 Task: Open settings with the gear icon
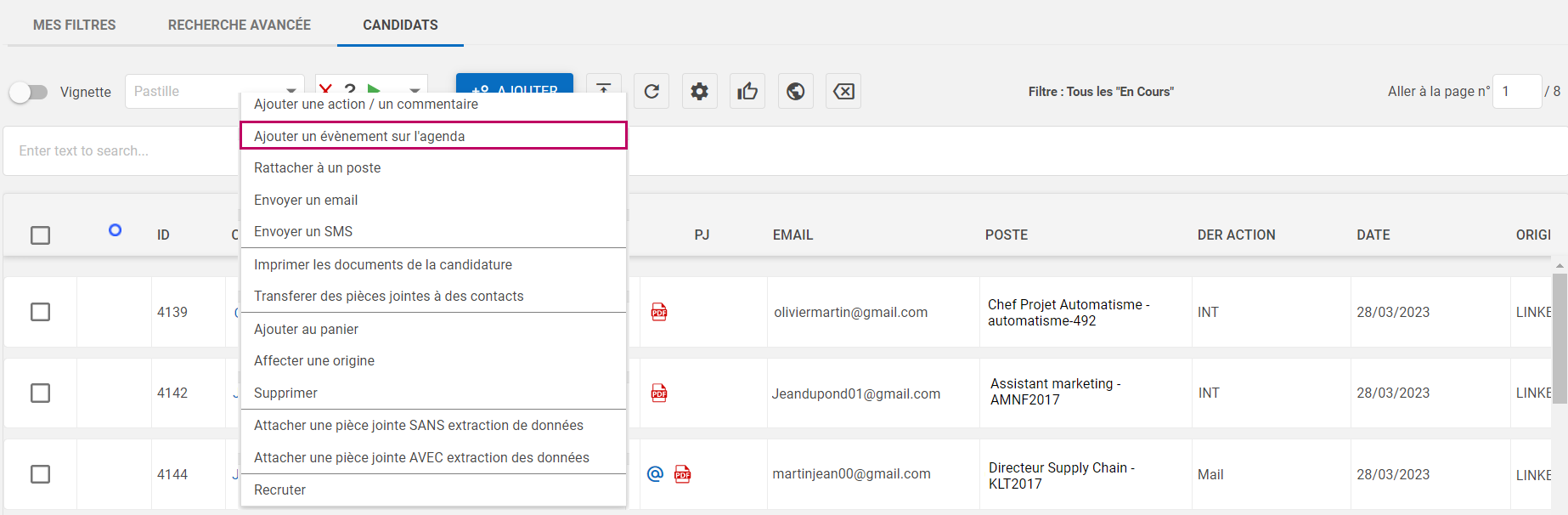pyautogui.click(x=699, y=91)
